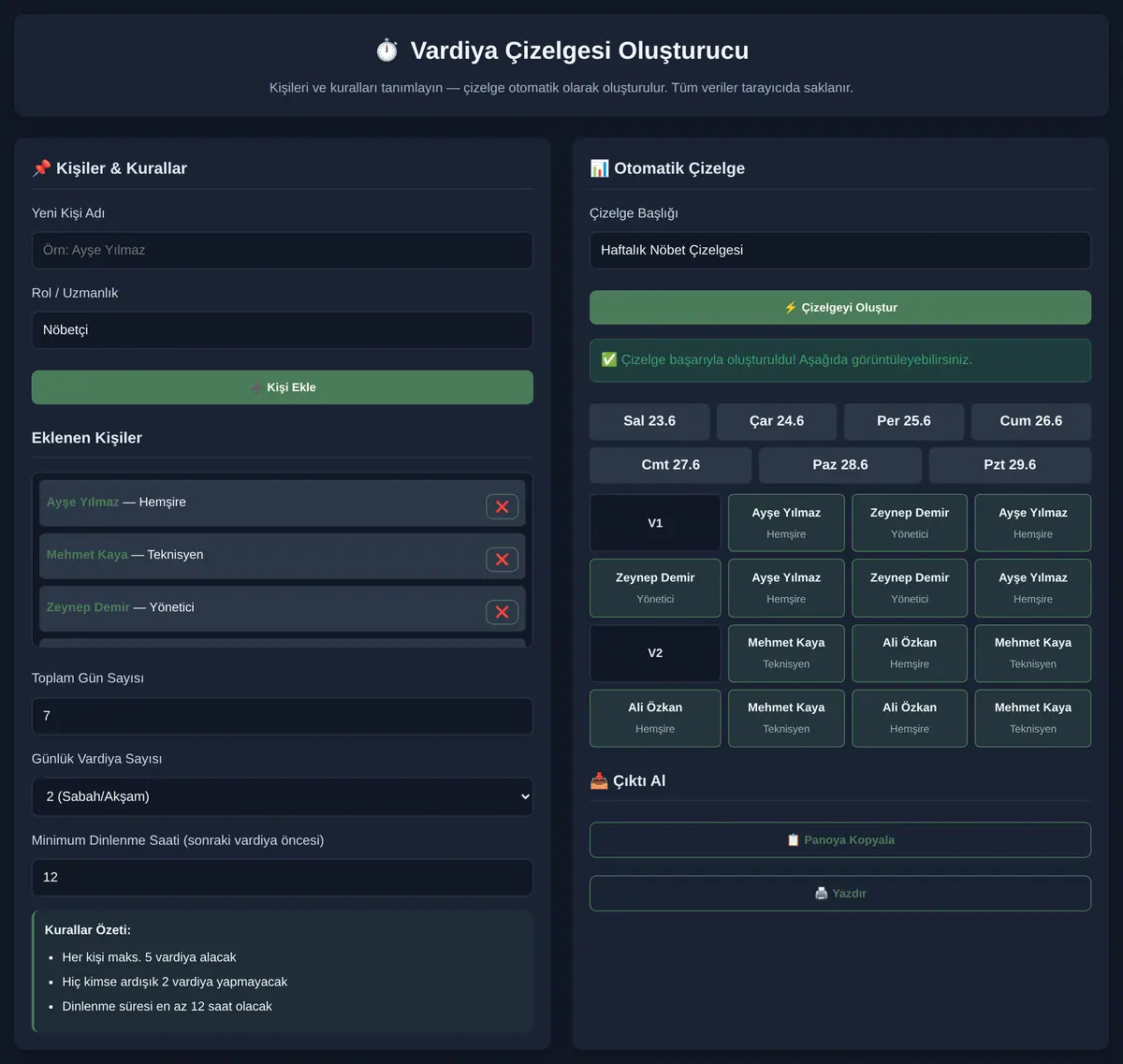The image size is (1123, 1064).
Task: Remove Ayşe Yılmaz with her red X
Action: (x=502, y=506)
